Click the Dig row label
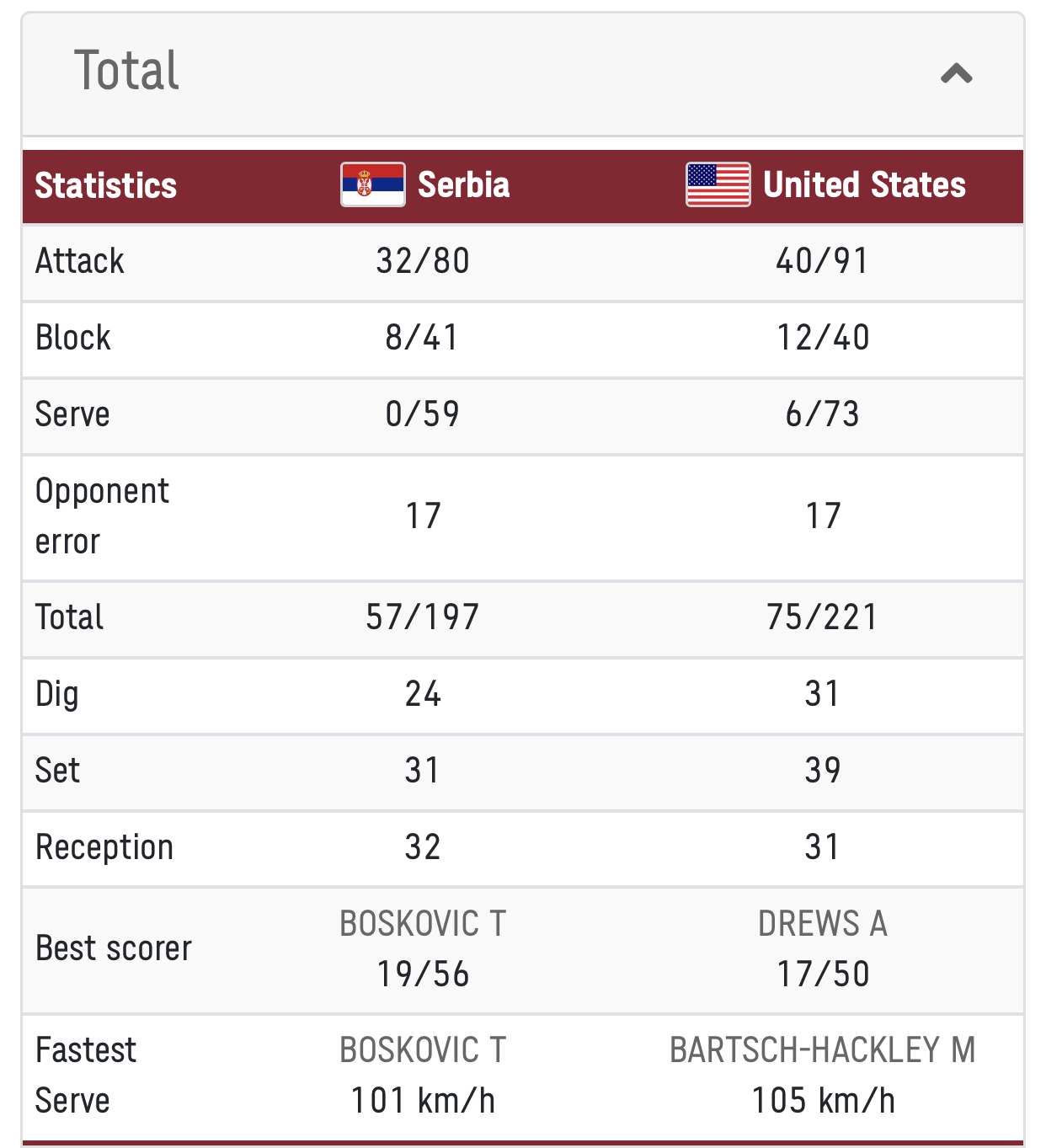 [57, 695]
